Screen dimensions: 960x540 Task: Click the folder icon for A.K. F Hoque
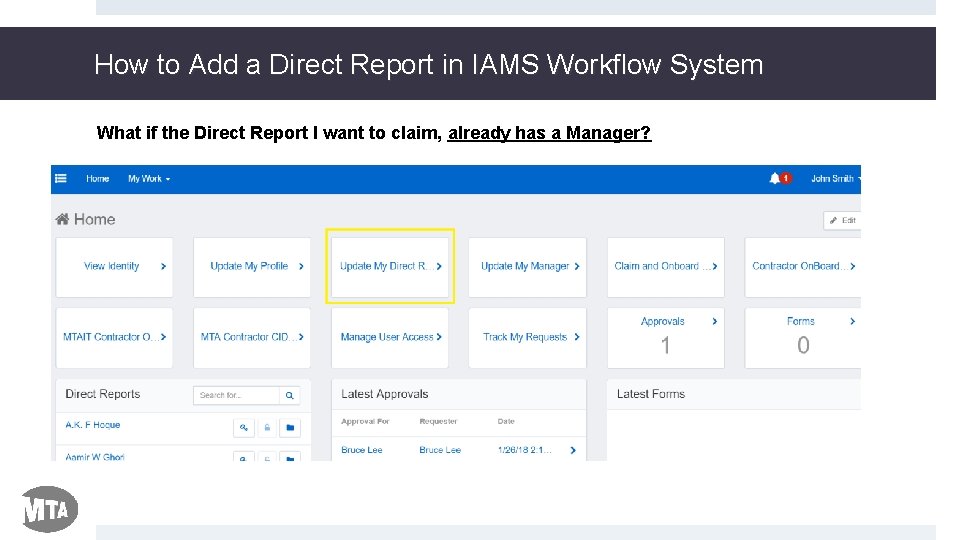[290, 427]
